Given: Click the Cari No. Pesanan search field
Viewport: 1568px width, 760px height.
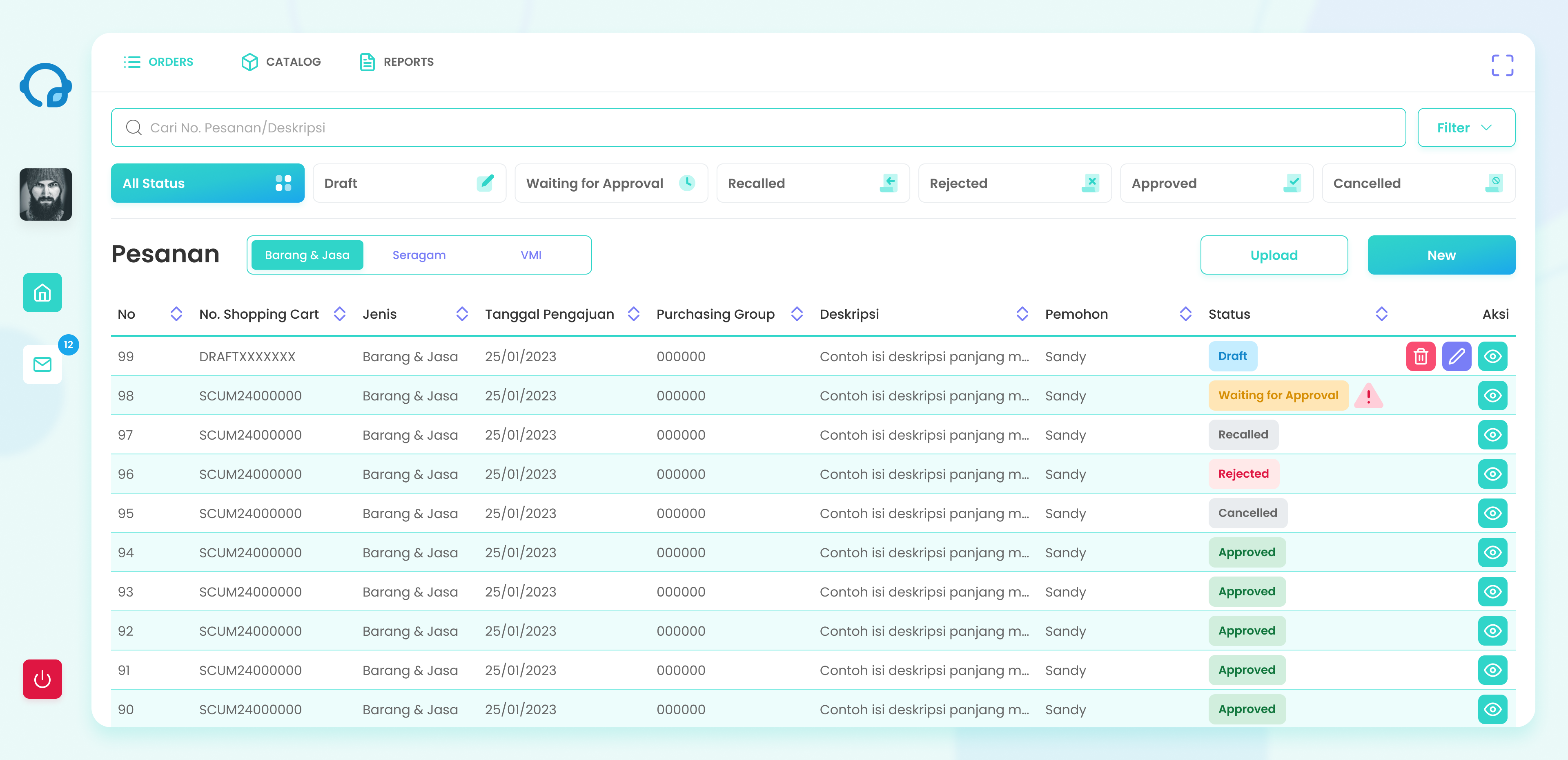Looking at the screenshot, I should click(758, 128).
